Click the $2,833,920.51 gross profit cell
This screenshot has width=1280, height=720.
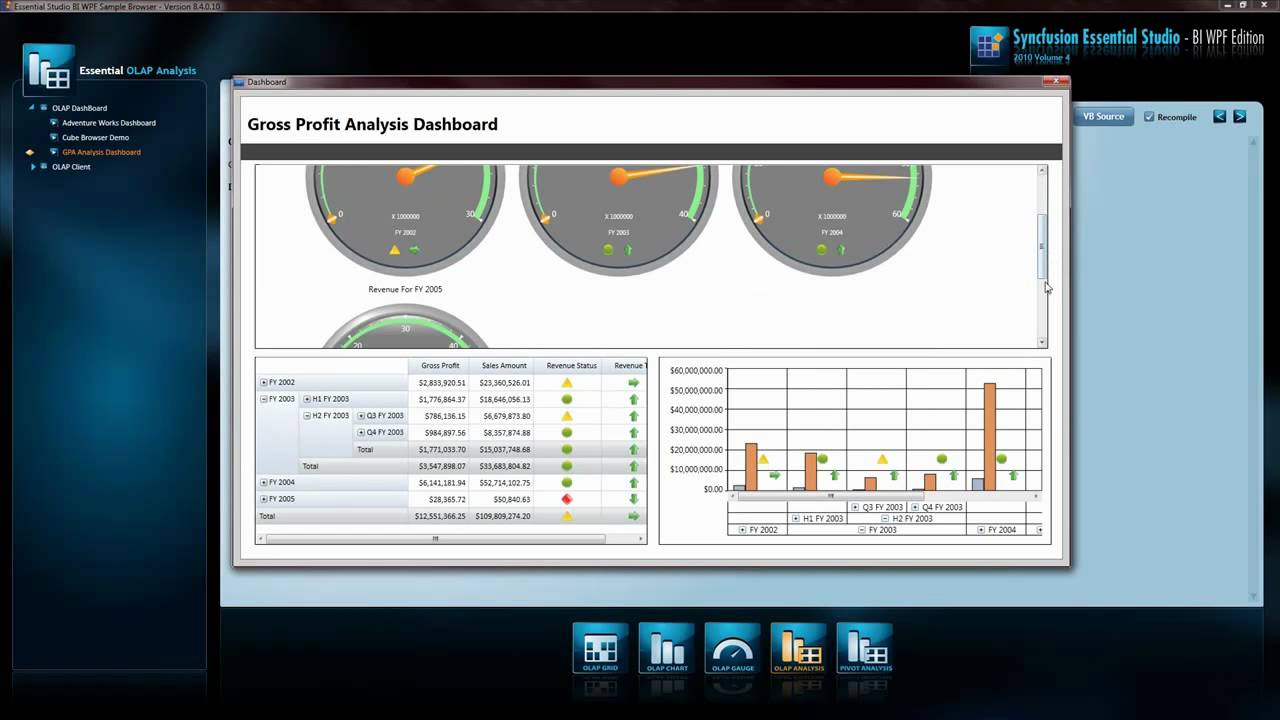pos(440,383)
